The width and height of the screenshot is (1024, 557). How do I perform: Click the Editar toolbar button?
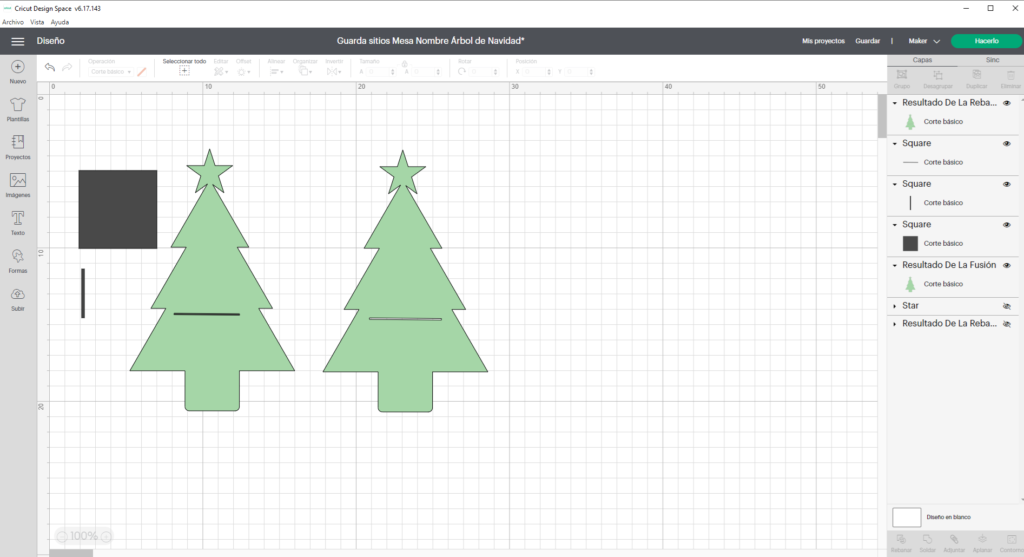point(221,68)
